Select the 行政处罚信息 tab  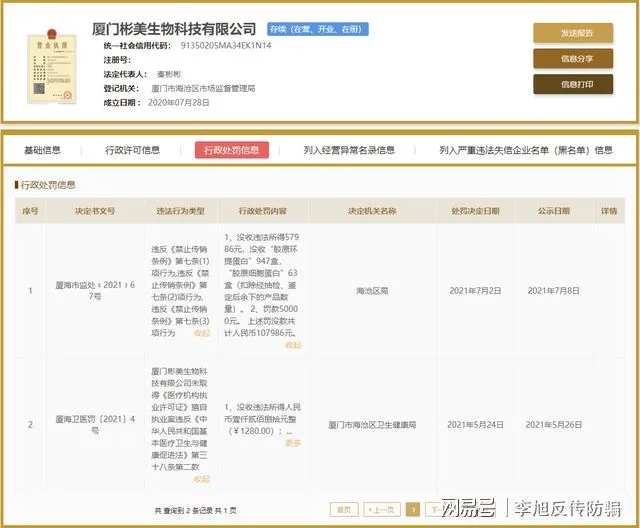click(x=232, y=150)
